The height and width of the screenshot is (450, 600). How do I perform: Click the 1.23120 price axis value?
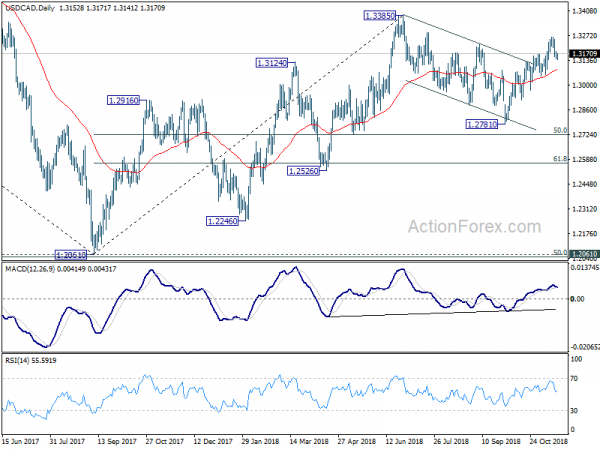click(584, 209)
